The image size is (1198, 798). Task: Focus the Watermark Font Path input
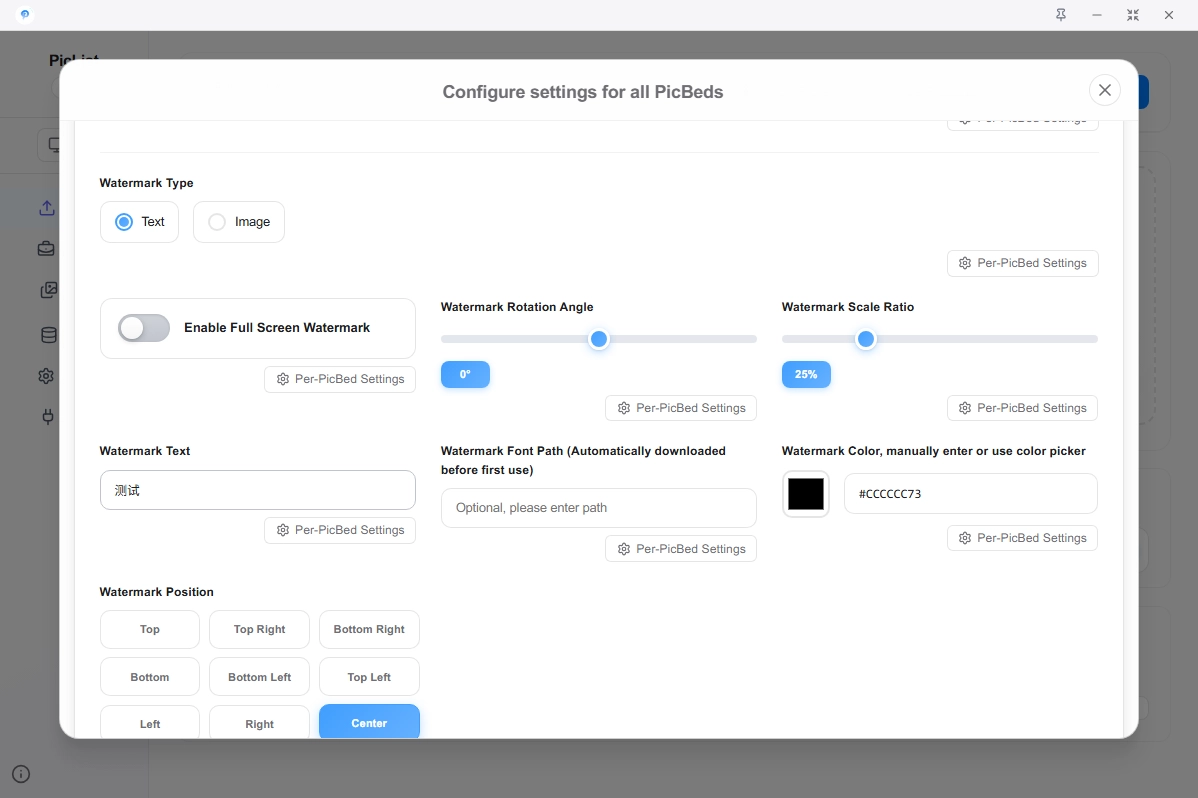pyautogui.click(x=598, y=508)
